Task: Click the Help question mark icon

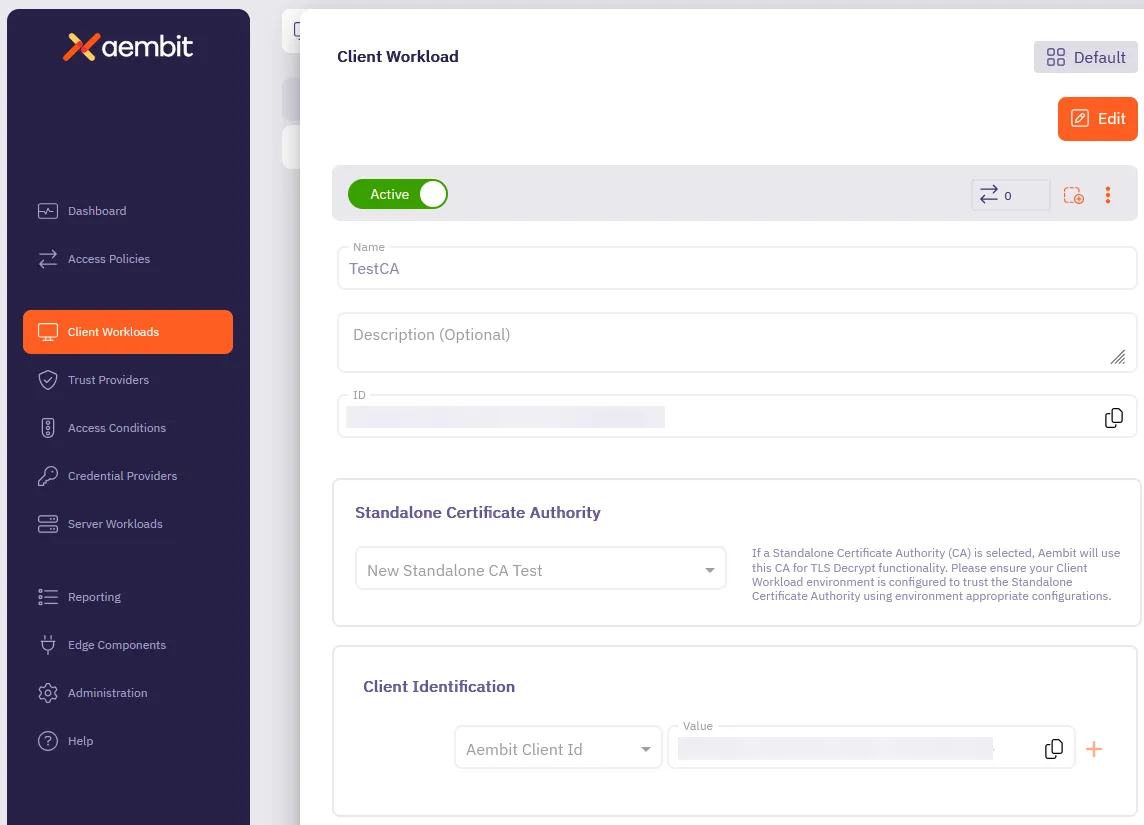Action: point(47,741)
